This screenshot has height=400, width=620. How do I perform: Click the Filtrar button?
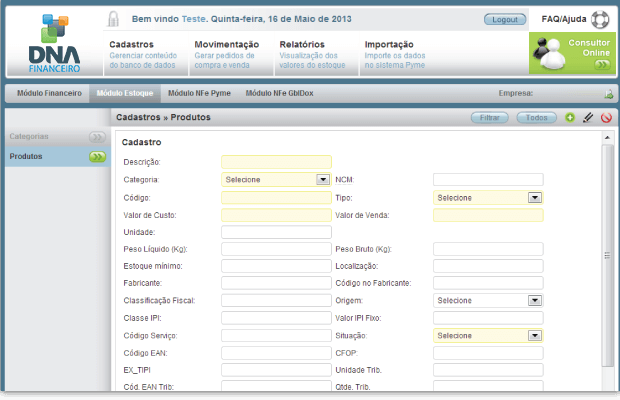490,118
